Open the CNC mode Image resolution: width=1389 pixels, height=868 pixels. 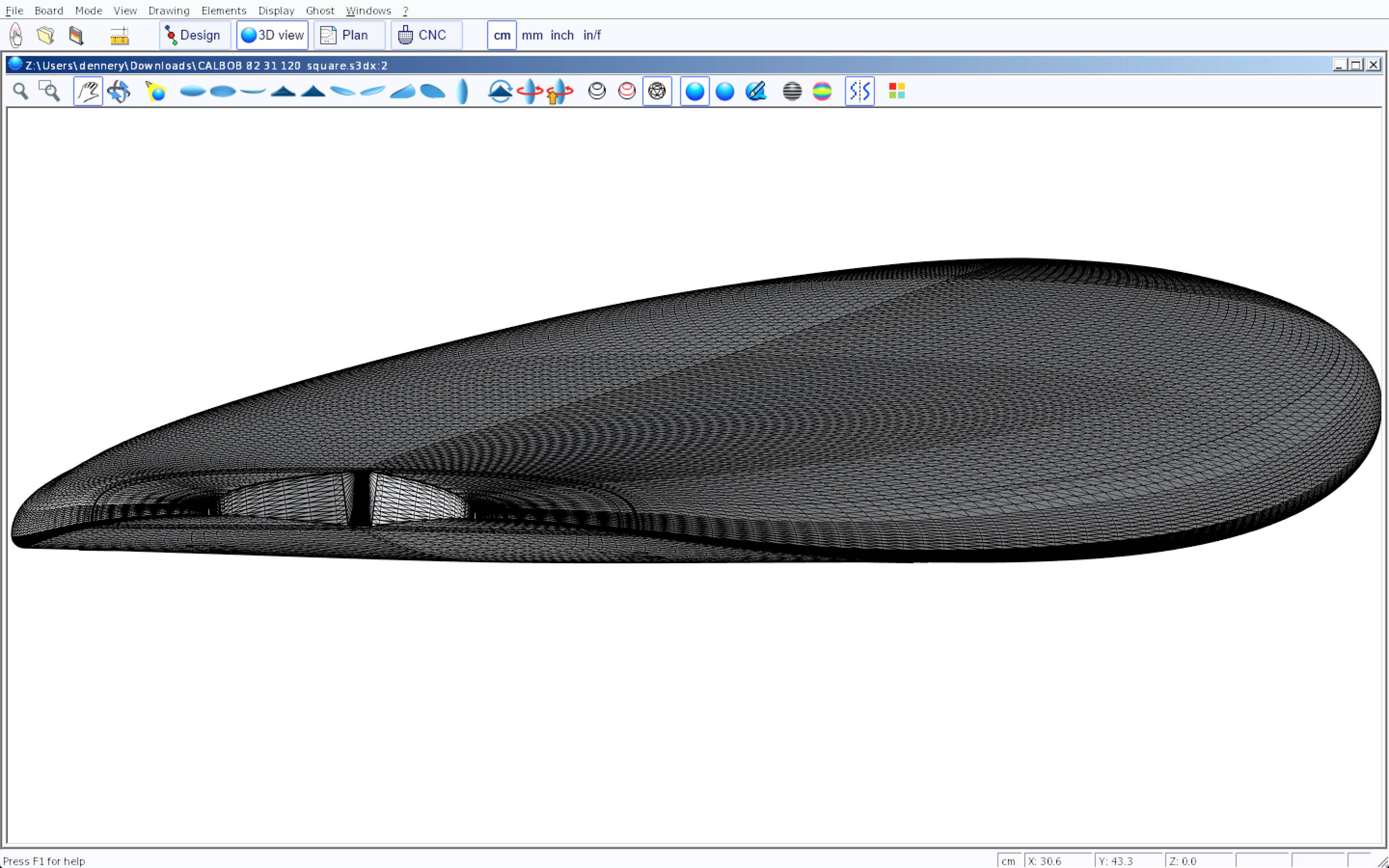click(425, 35)
